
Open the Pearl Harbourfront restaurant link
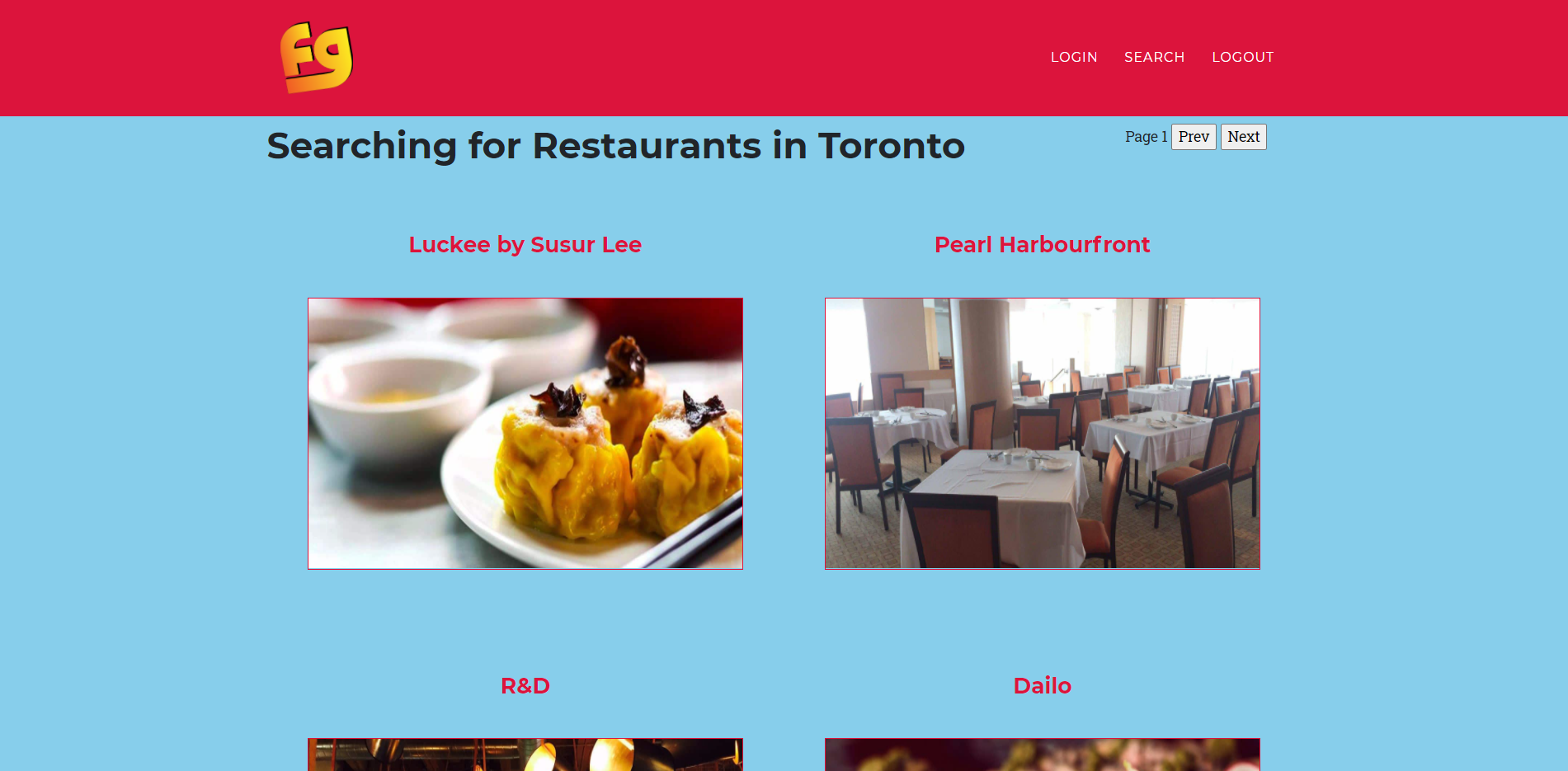[1042, 245]
